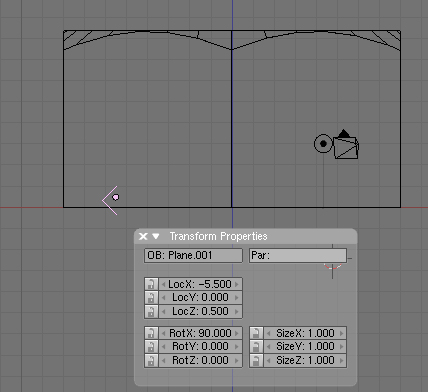Select the round lamp object in viewport

pyautogui.click(x=323, y=144)
